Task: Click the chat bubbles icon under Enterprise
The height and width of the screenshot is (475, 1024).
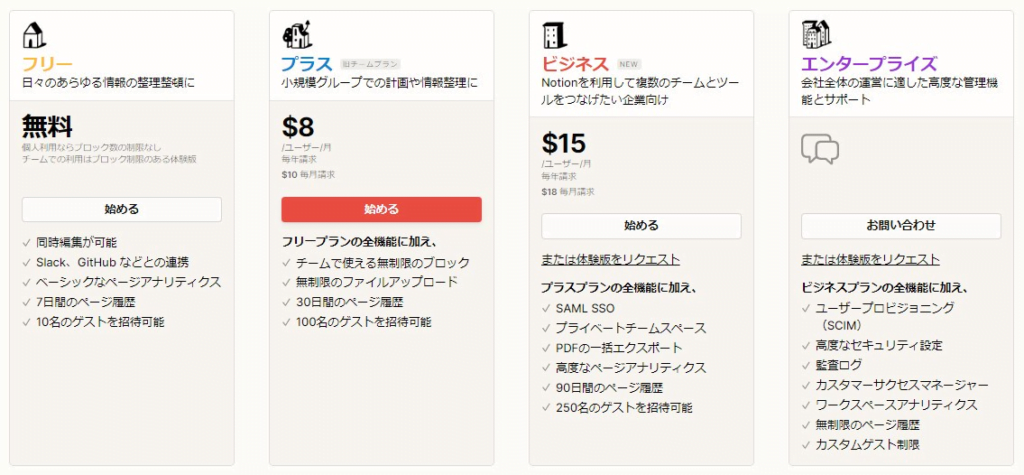Action: (820, 149)
